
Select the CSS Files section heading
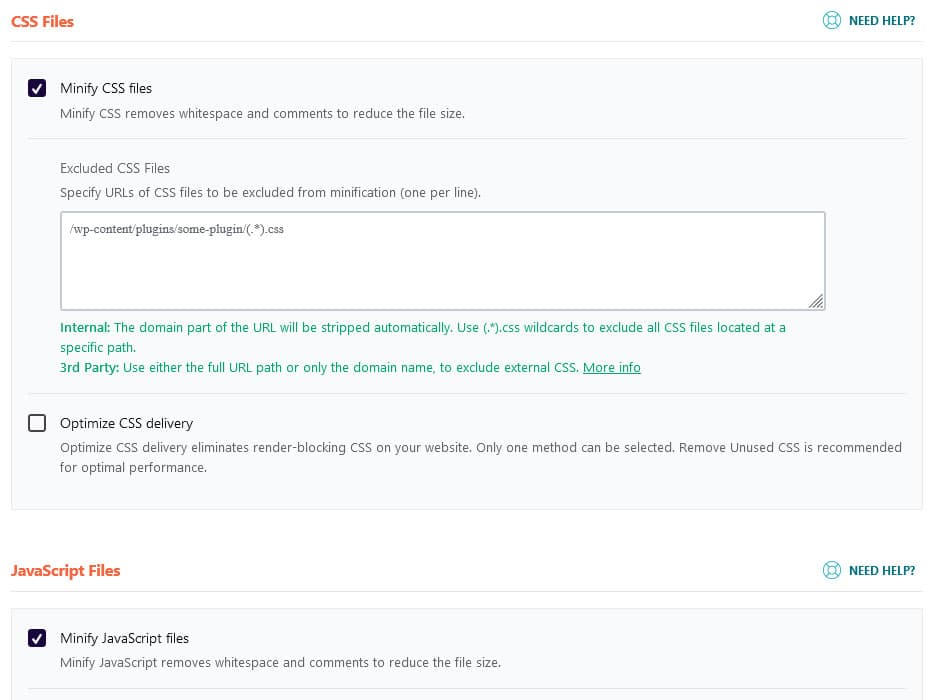point(42,21)
